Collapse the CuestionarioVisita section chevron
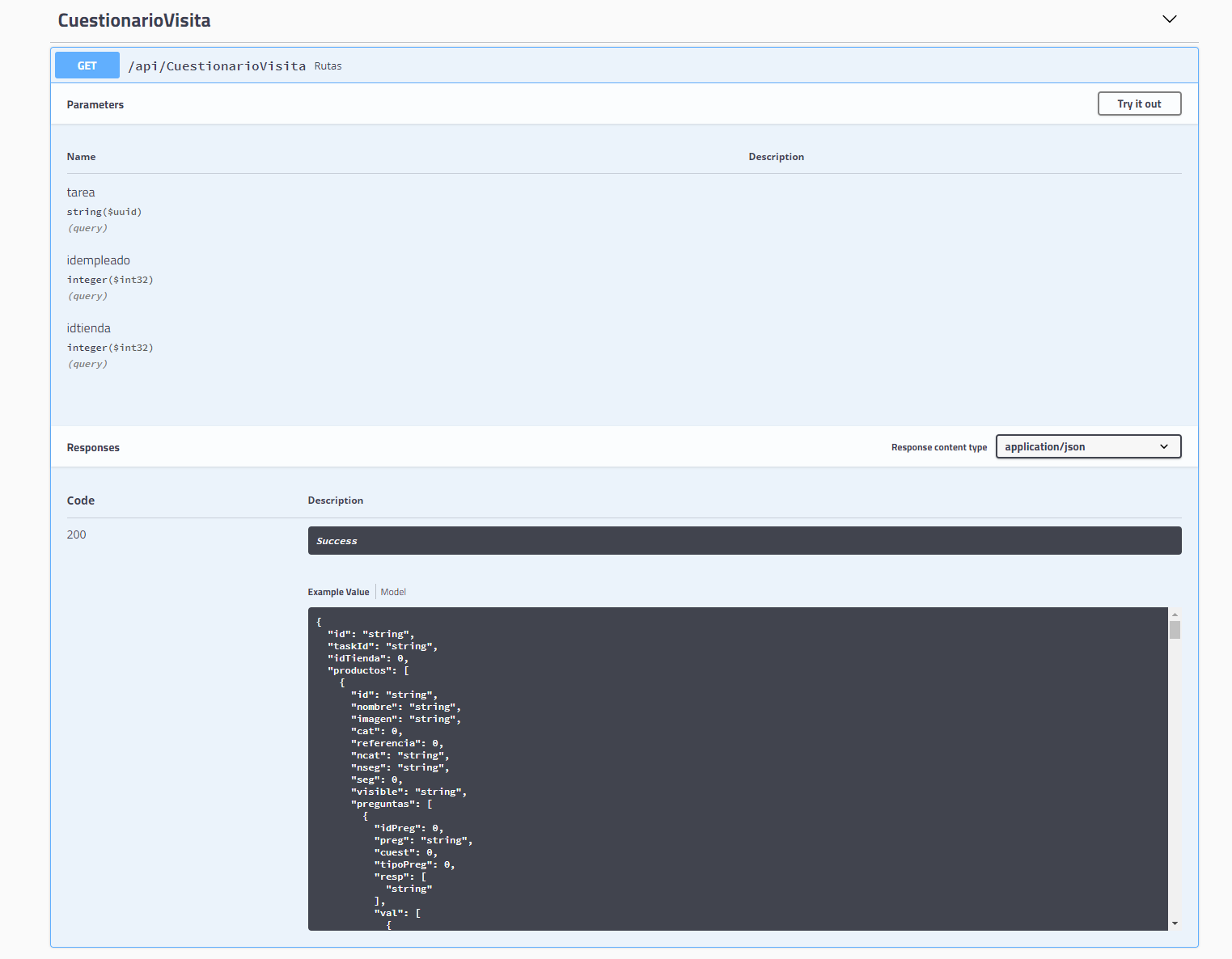 coord(1169,19)
